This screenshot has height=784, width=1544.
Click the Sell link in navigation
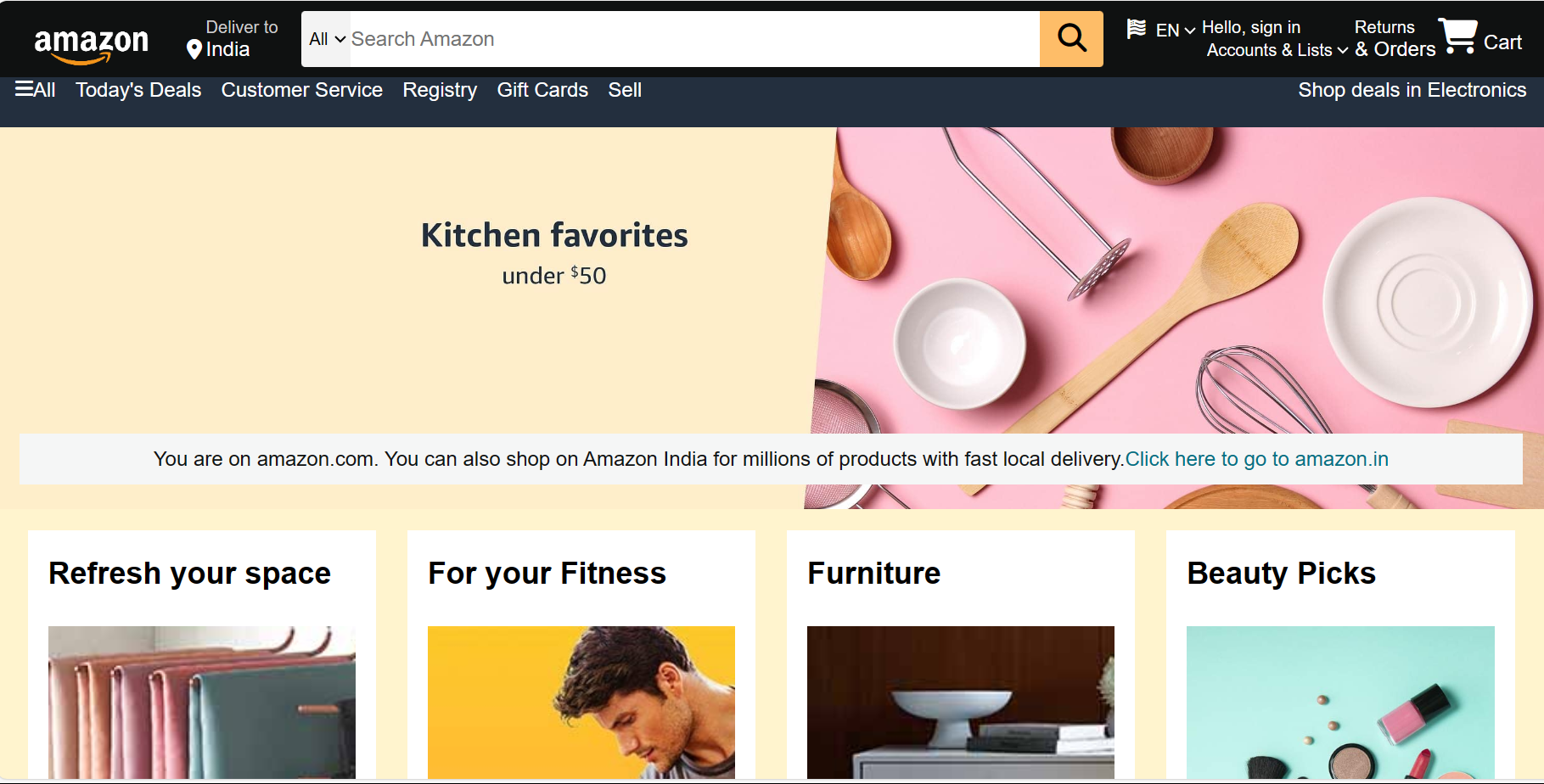[625, 90]
